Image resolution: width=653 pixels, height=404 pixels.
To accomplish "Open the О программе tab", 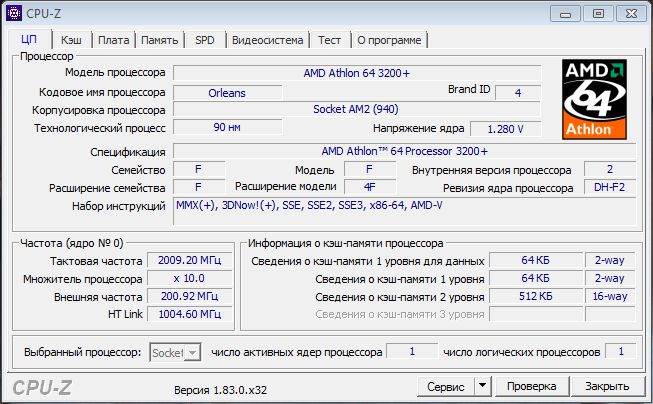I will pos(389,40).
